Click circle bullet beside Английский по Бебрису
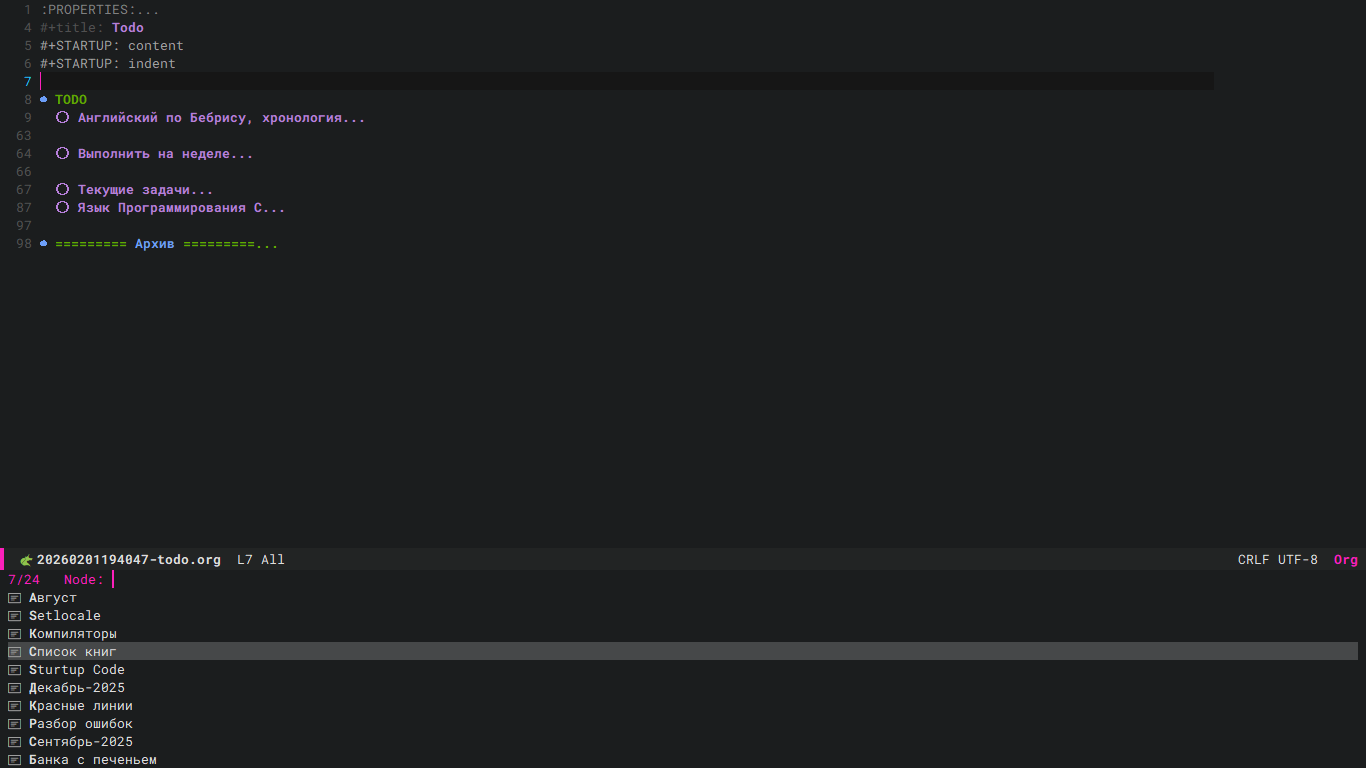The width and height of the screenshot is (1366, 768). [62, 118]
